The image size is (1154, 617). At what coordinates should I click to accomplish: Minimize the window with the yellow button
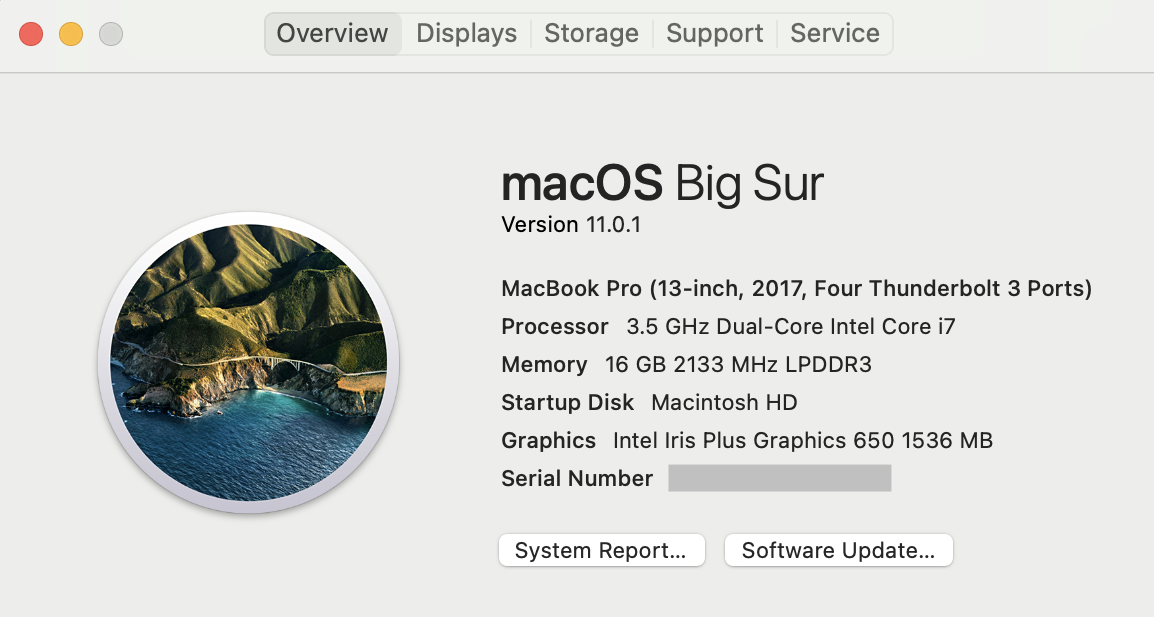(x=71, y=34)
